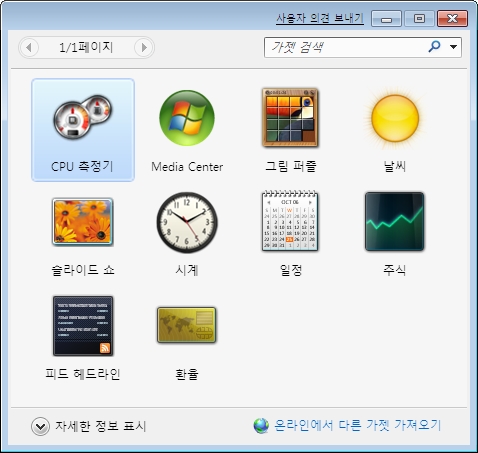Go to the next gadget page
The image size is (478, 453).
pos(144,48)
